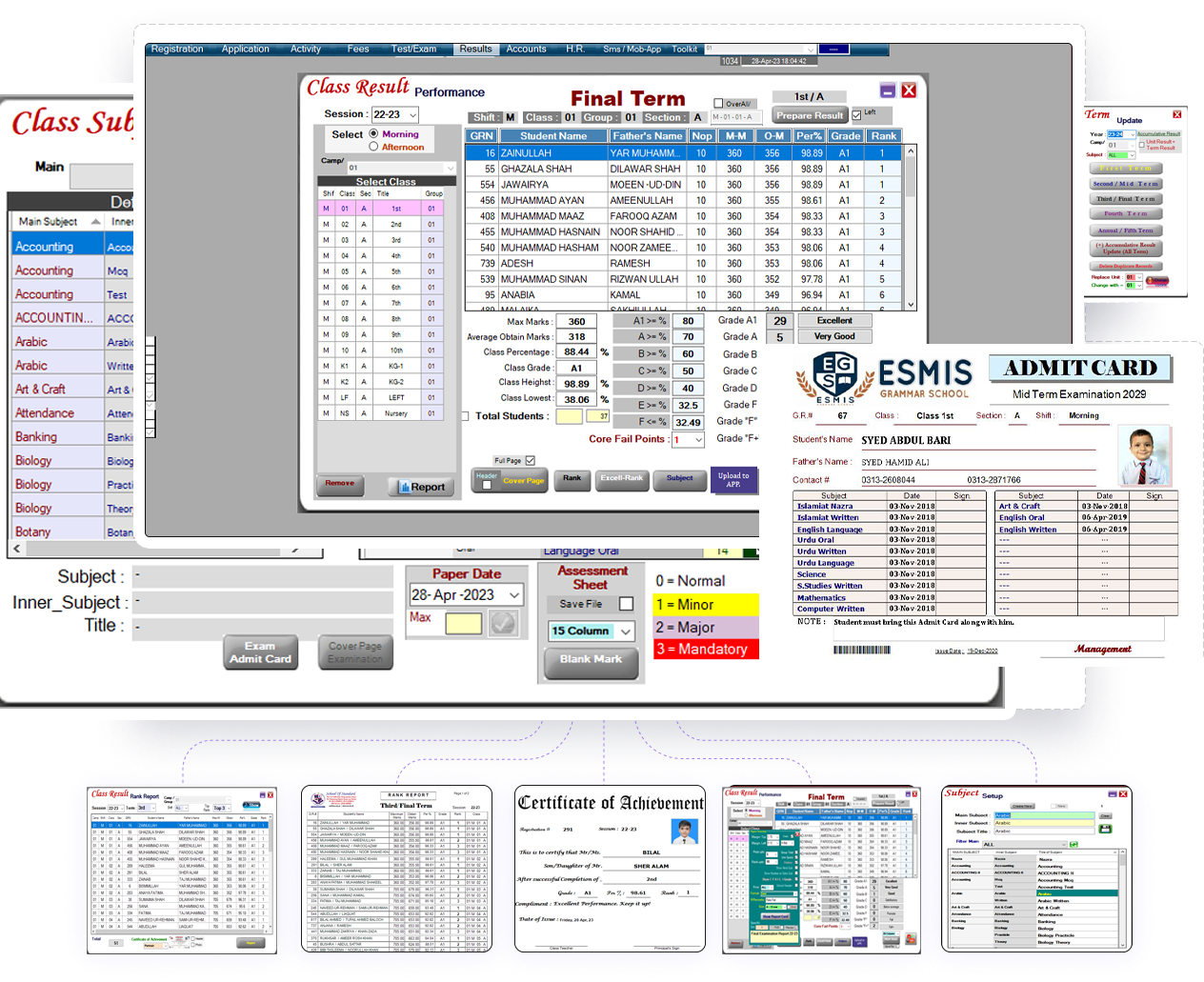Screen dimensions: 1204x982
Task: Switch to the Accounts menu tab
Action: click(x=526, y=49)
